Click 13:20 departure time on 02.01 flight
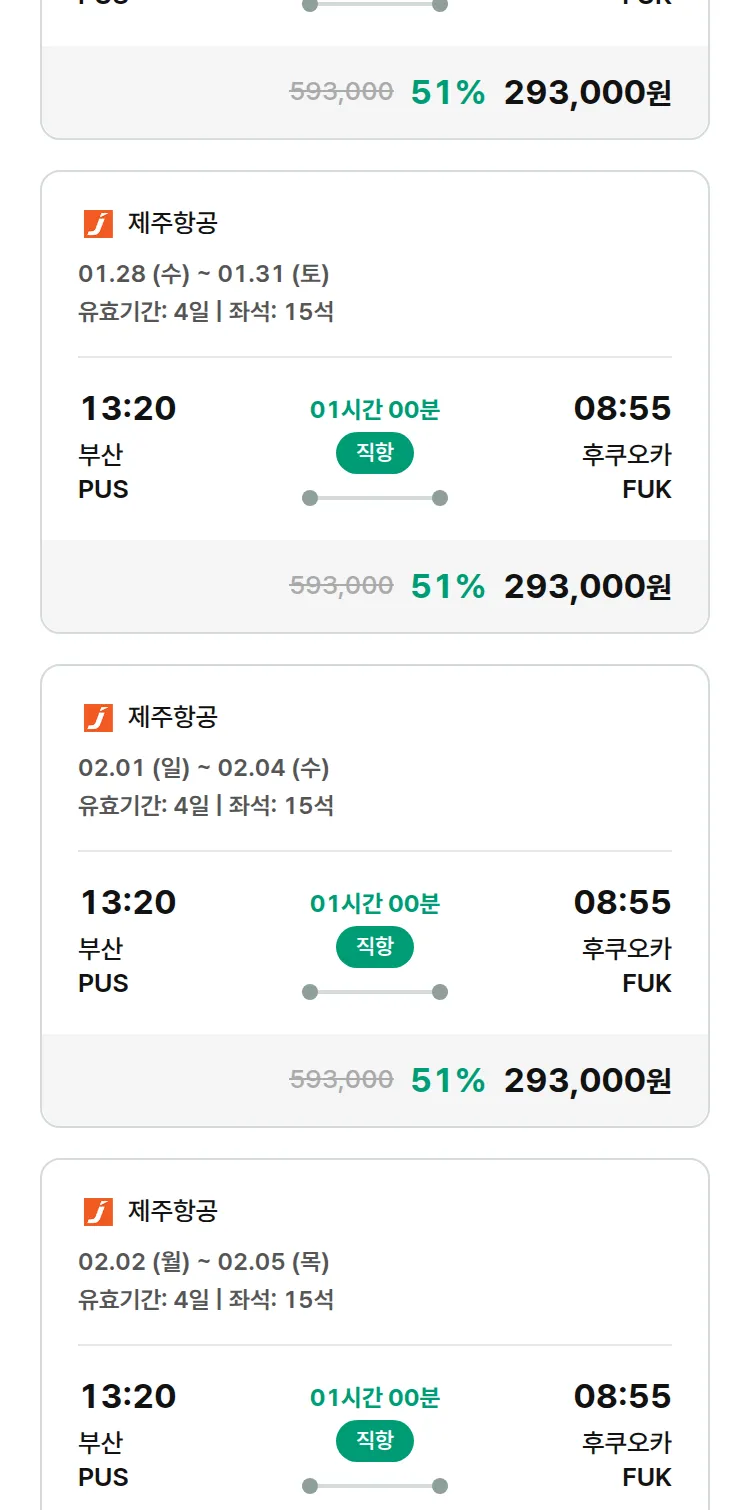The width and height of the screenshot is (750, 1510). pyautogui.click(x=127, y=902)
